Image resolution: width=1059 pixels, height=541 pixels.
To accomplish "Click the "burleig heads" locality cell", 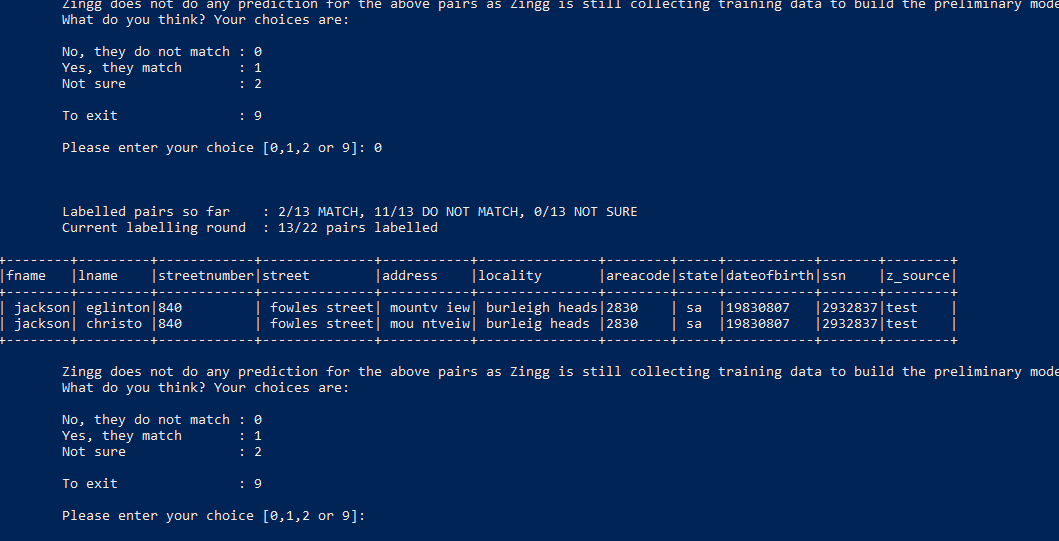I will 538,324.
